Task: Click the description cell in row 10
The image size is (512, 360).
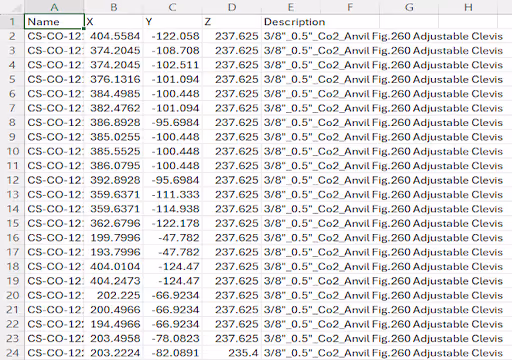Action: tap(383, 151)
